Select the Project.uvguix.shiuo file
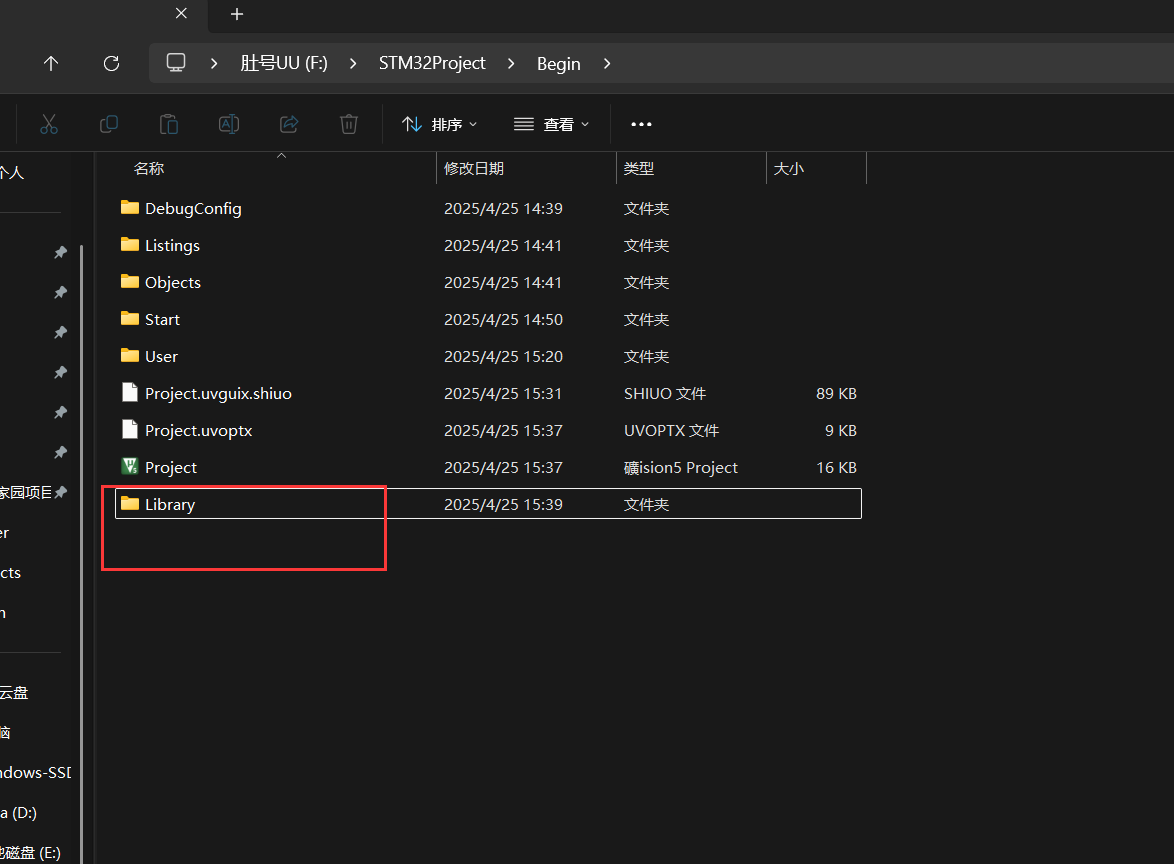Viewport: 1174px width, 864px height. click(488, 393)
